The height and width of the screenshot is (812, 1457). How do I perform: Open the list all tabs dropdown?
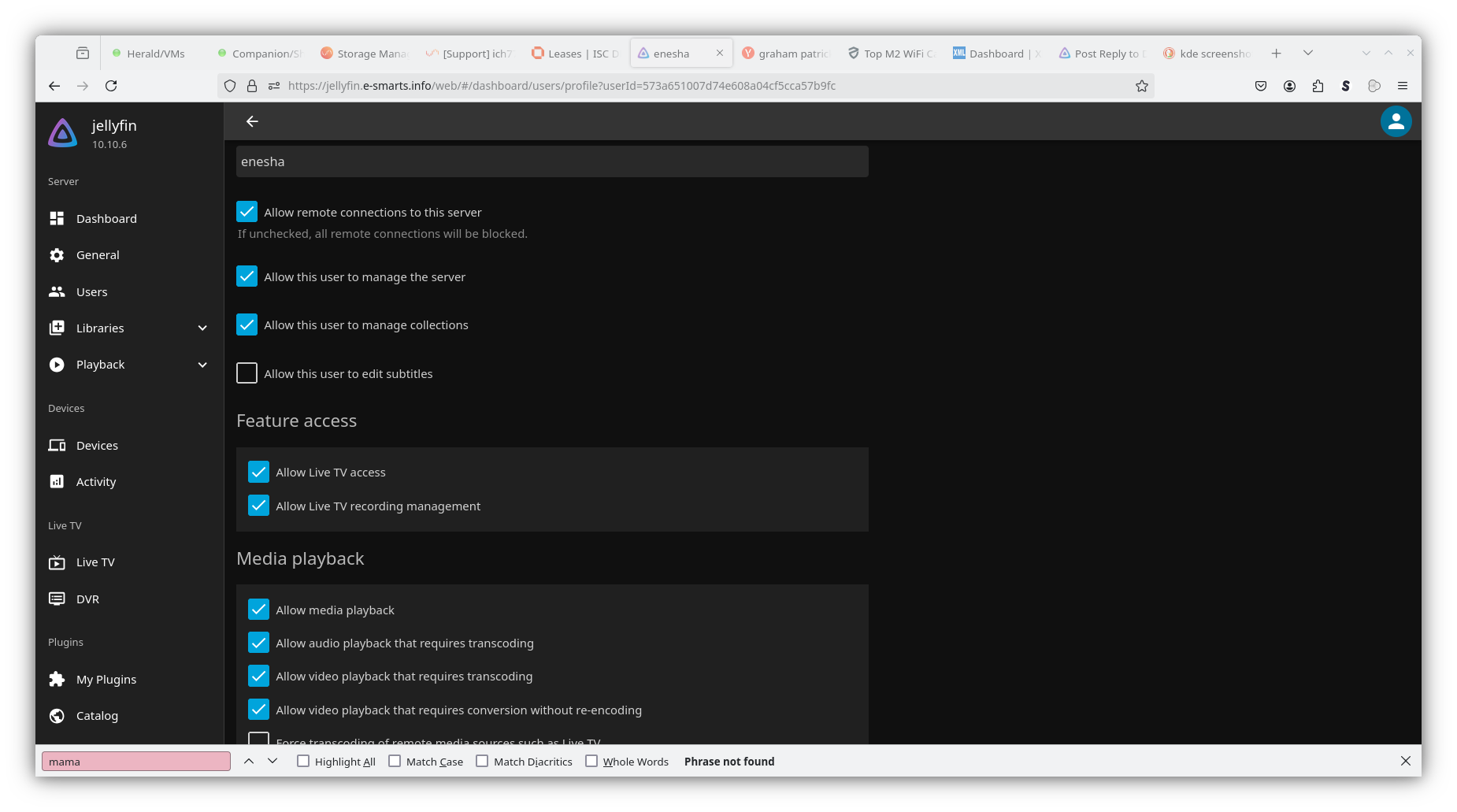tap(1308, 54)
